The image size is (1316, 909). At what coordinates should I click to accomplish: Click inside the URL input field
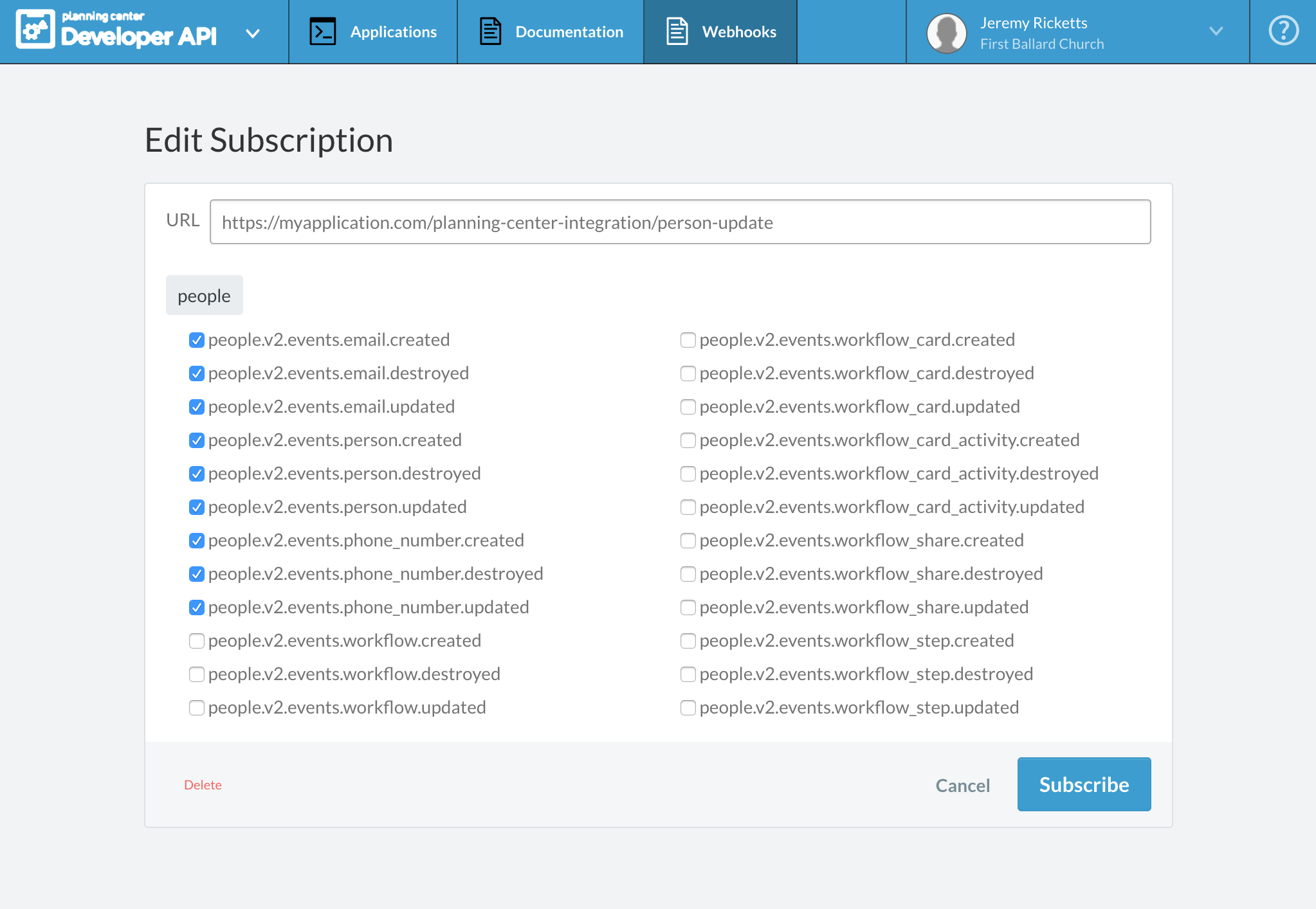pos(680,222)
